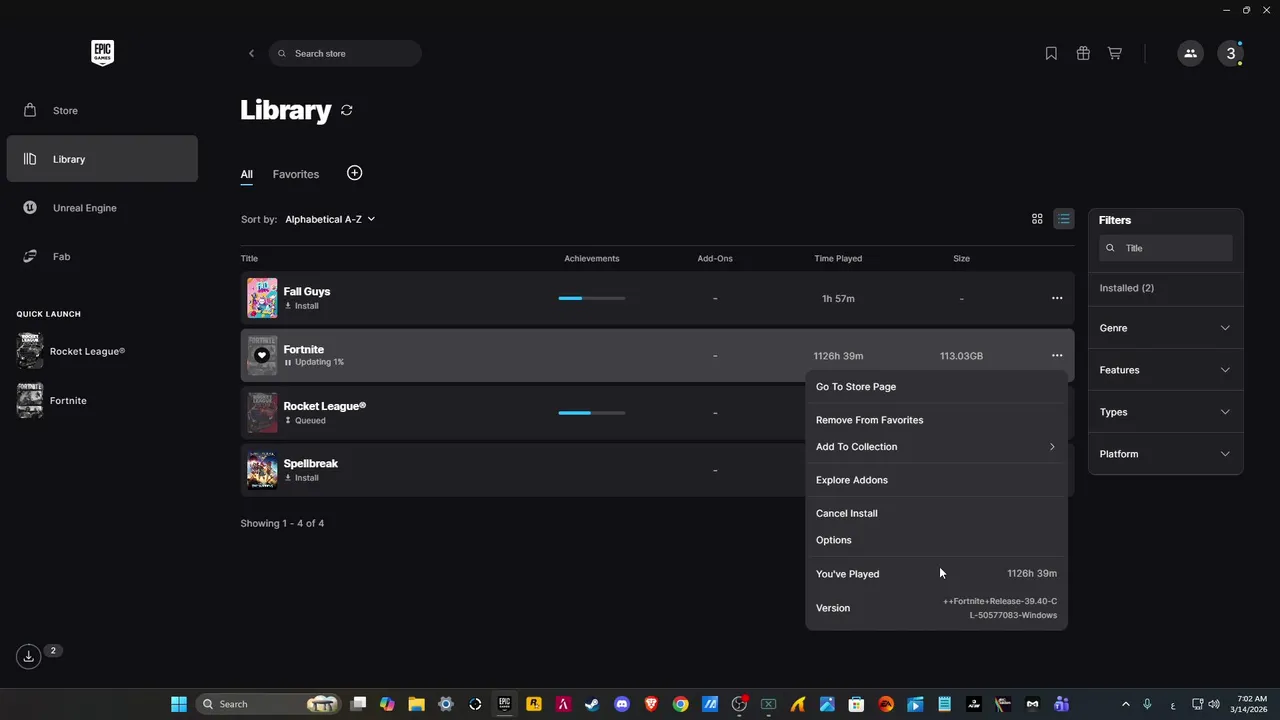Click Fortnite's 113.03GB size value

pyautogui.click(x=961, y=356)
